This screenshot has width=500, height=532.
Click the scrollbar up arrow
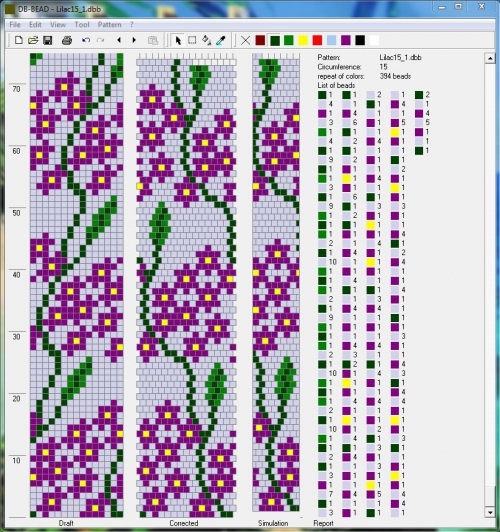pyautogui.click(x=490, y=58)
